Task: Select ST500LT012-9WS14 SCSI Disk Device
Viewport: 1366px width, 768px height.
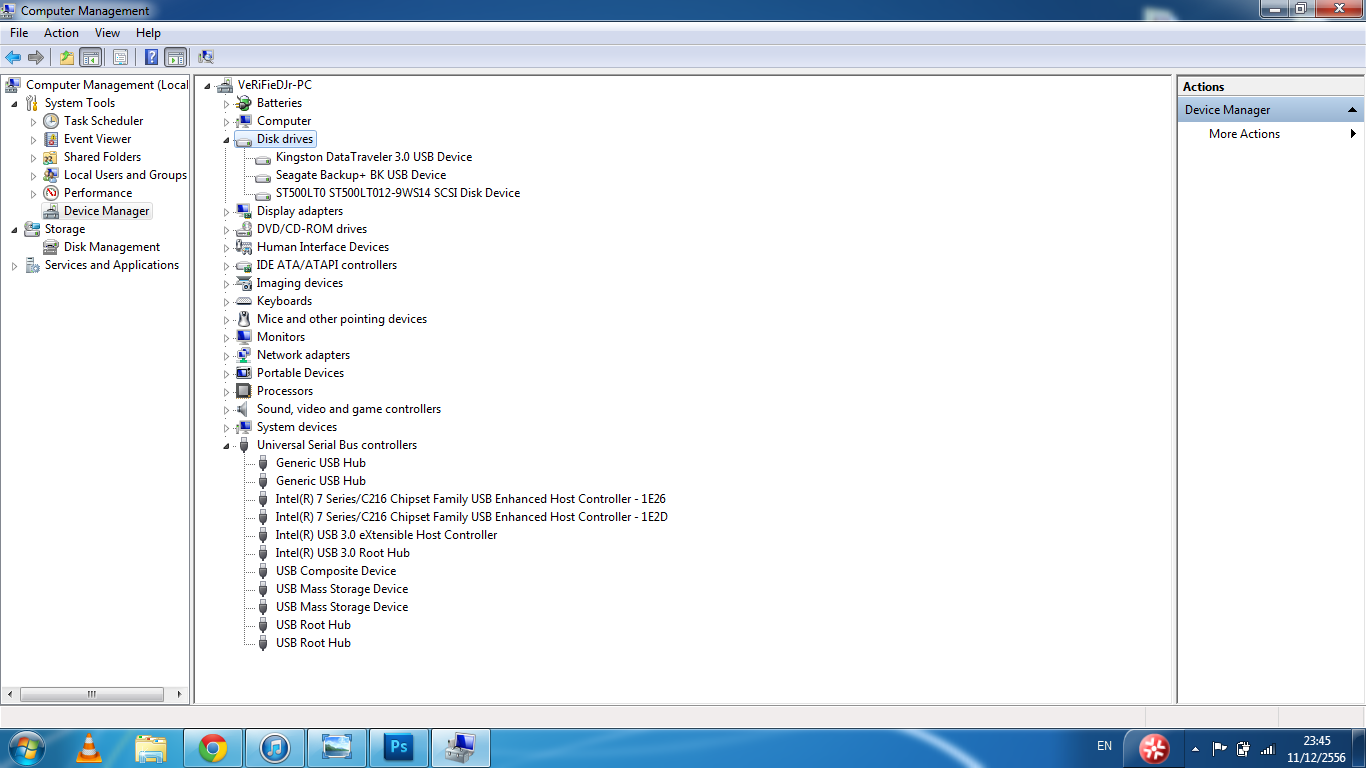Action: [398, 193]
